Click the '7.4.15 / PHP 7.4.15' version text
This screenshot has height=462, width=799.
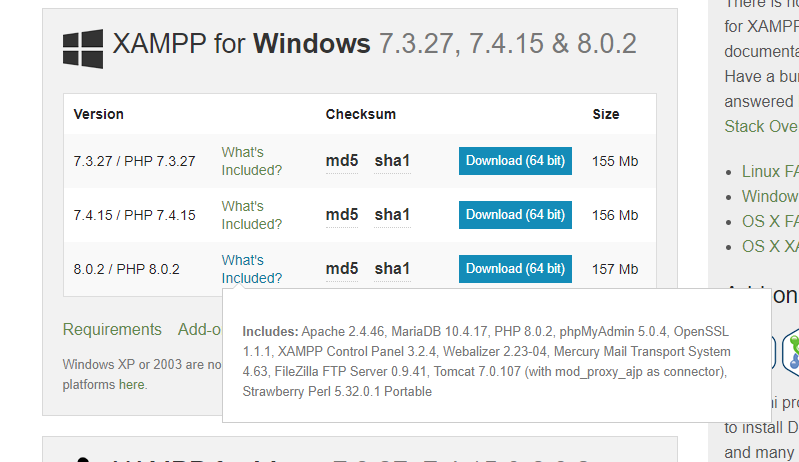tap(135, 215)
